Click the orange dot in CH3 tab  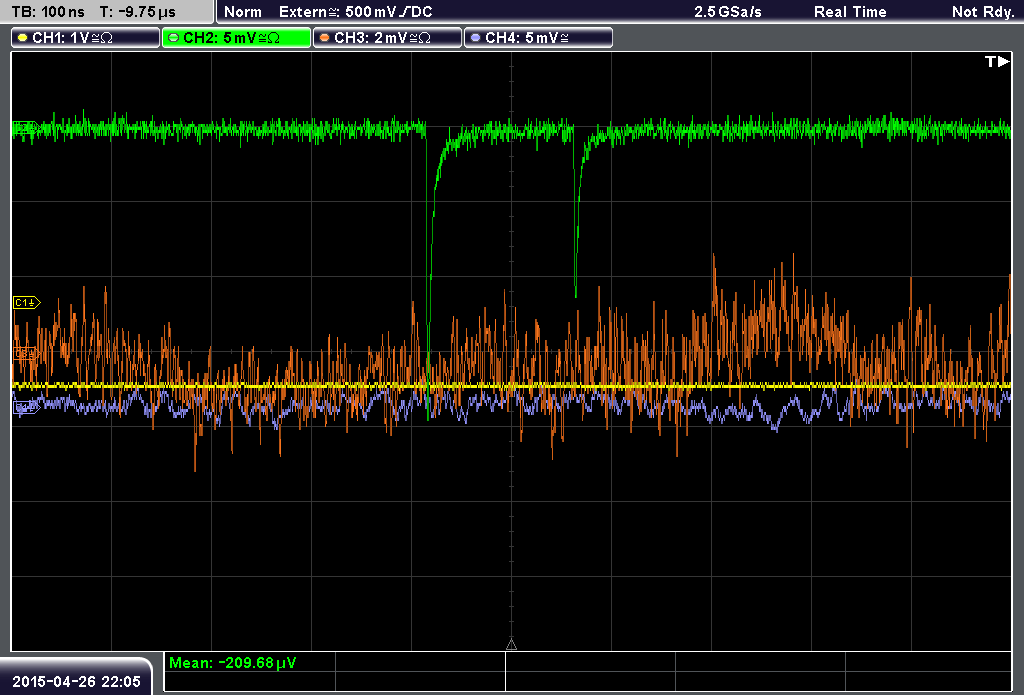pos(325,38)
